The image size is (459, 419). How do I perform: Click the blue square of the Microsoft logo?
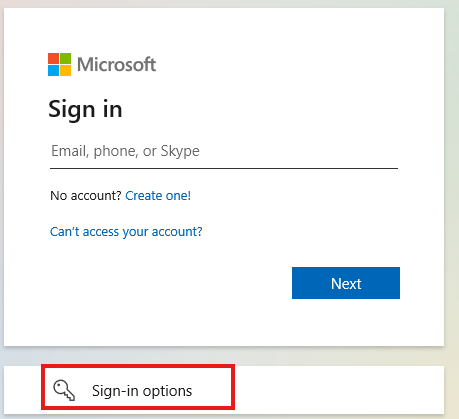point(53,70)
